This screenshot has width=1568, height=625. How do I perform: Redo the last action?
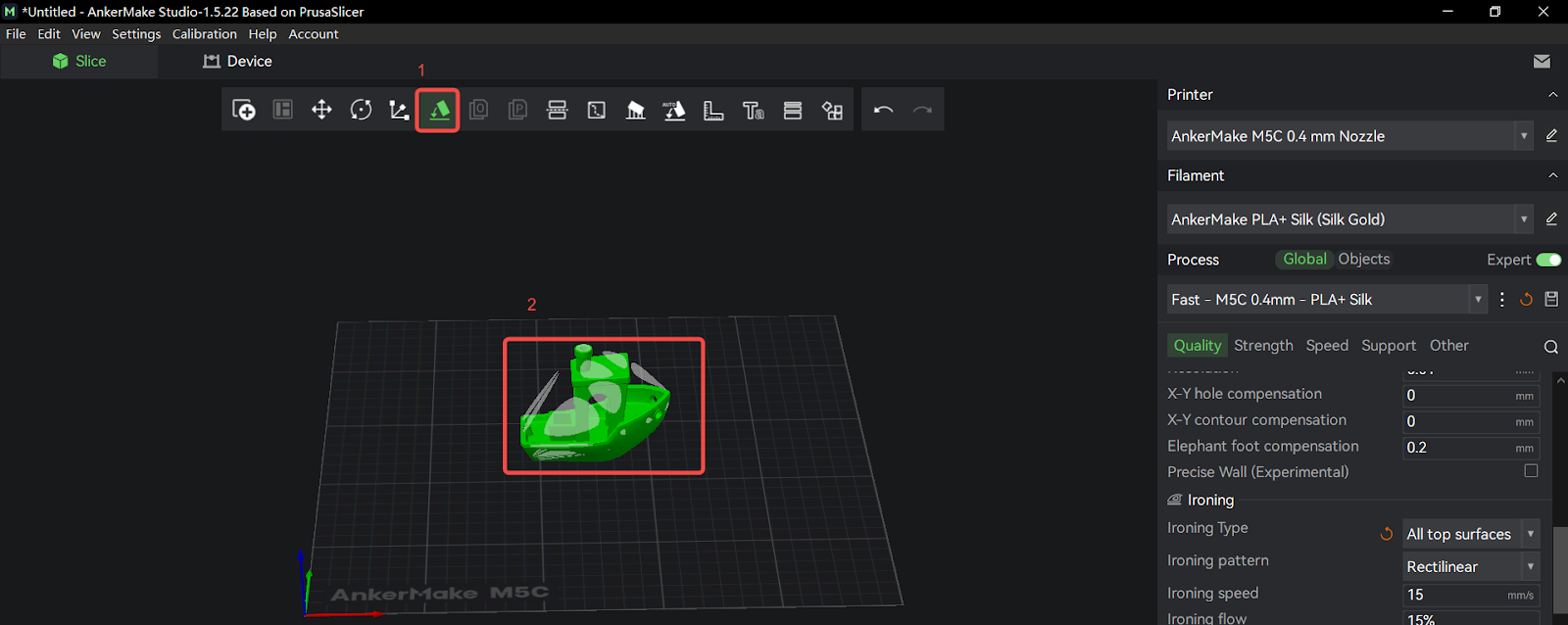[x=922, y=110]
